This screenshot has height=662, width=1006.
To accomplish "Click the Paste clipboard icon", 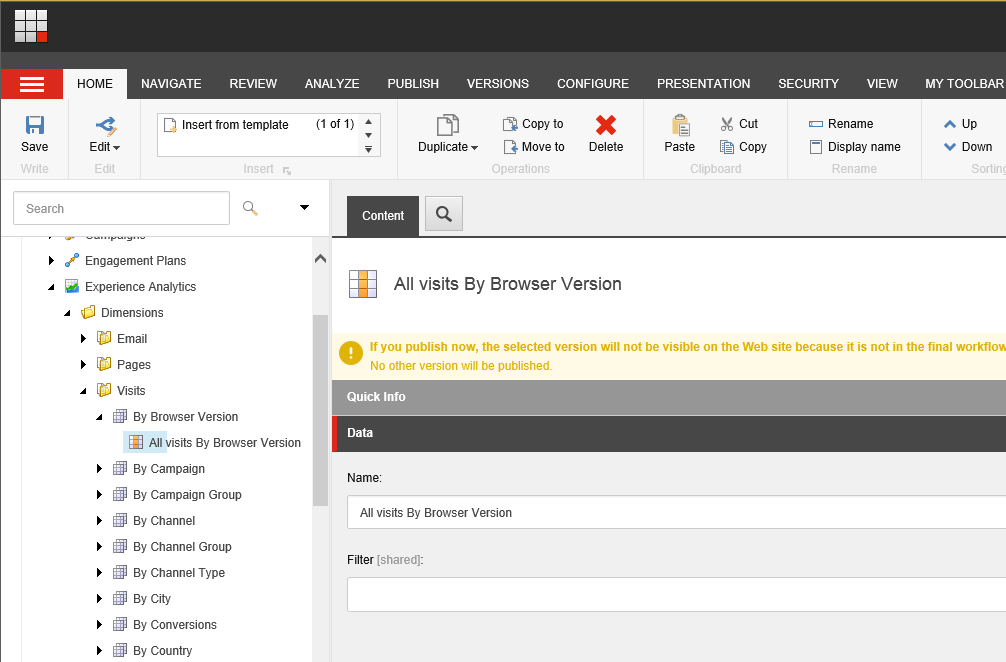I will pos(680,126).
